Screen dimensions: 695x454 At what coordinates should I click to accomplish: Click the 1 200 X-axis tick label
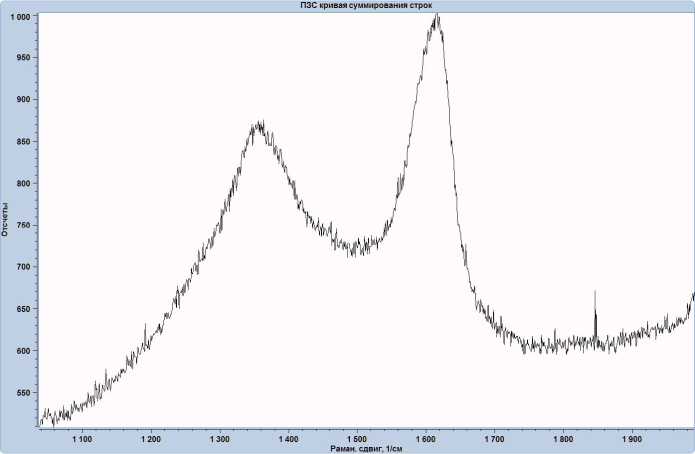(151, 438)
